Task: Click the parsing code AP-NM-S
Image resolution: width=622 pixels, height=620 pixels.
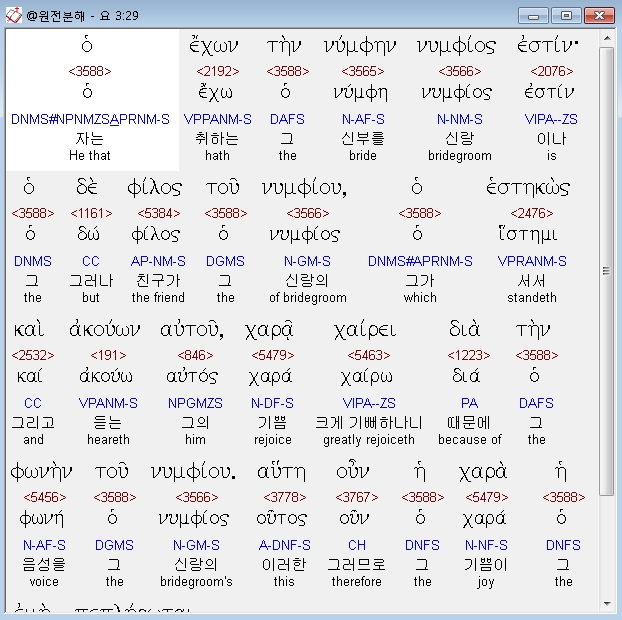Action: coord(158,261)
